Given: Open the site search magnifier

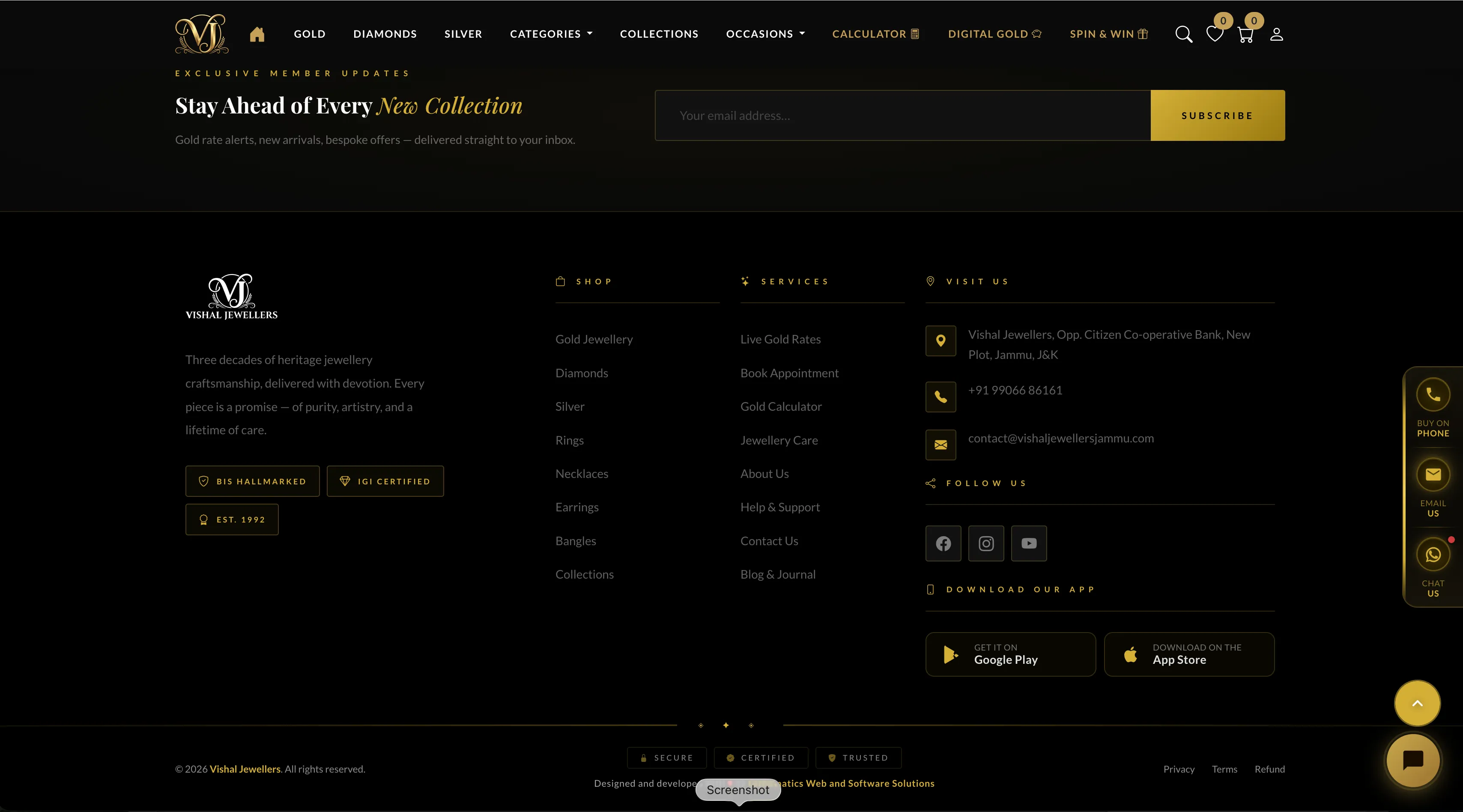Looking at the screenshot, I should (x=1184, y=34).
